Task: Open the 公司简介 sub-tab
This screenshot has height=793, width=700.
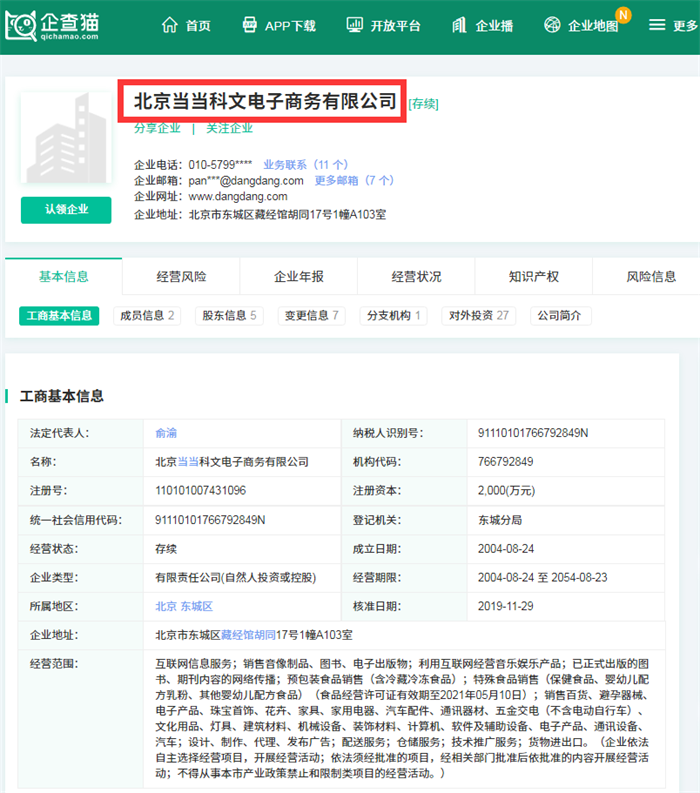Action: coord(560,316)
